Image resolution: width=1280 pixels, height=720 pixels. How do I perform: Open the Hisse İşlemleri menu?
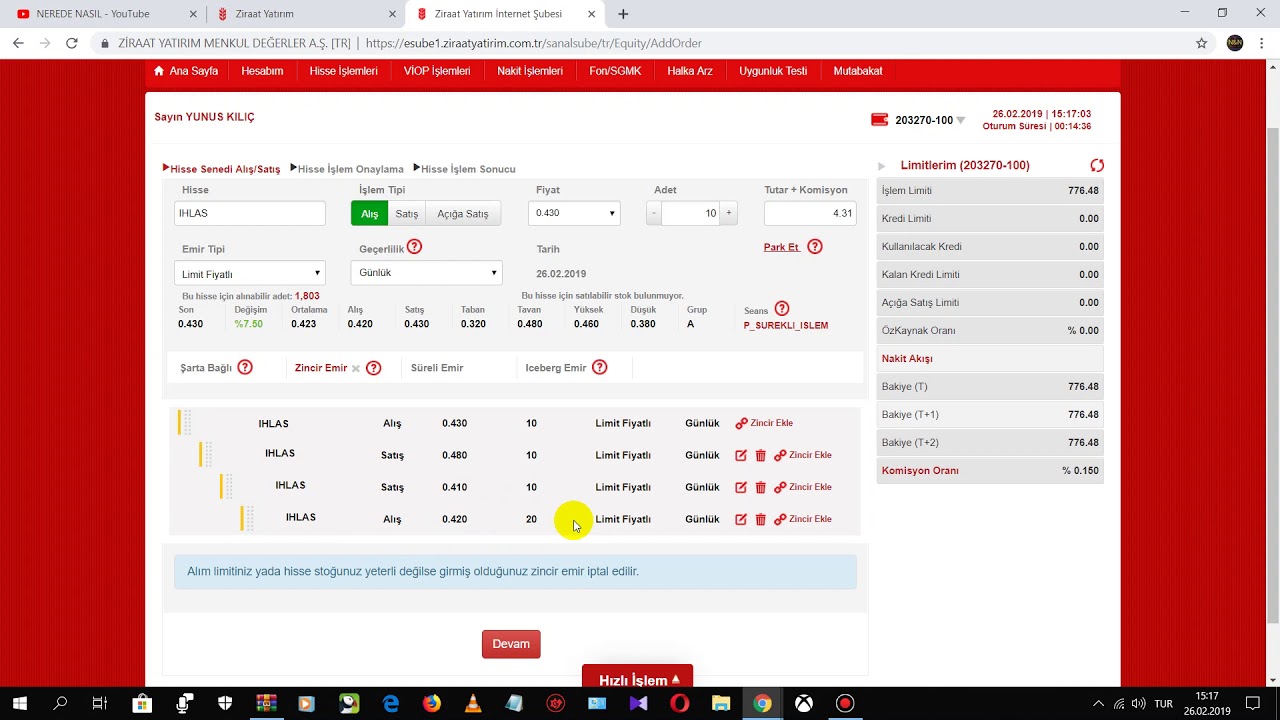point(343,71)
